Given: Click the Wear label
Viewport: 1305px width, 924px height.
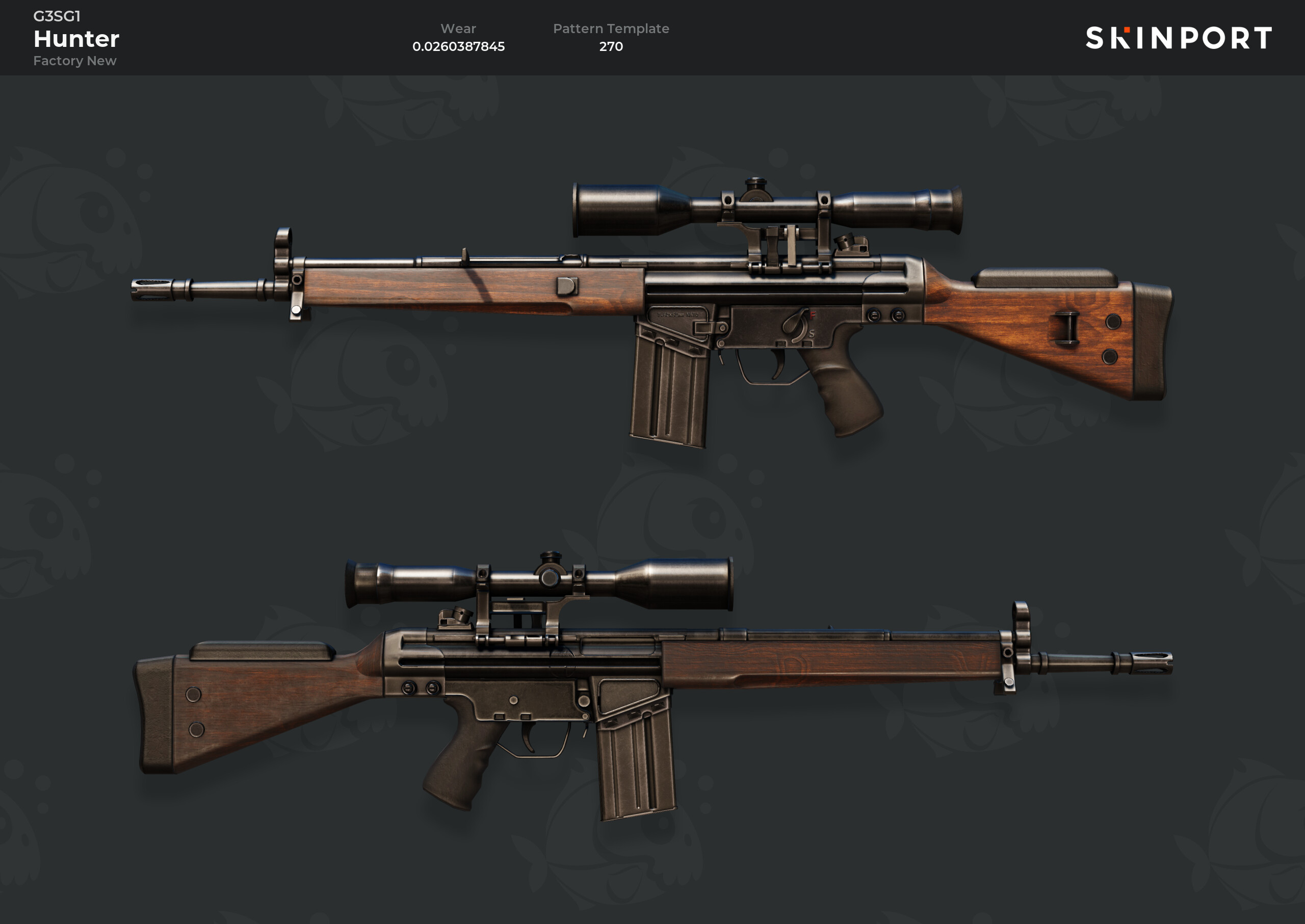Looking at the screenshot, I should click(458, 29).
